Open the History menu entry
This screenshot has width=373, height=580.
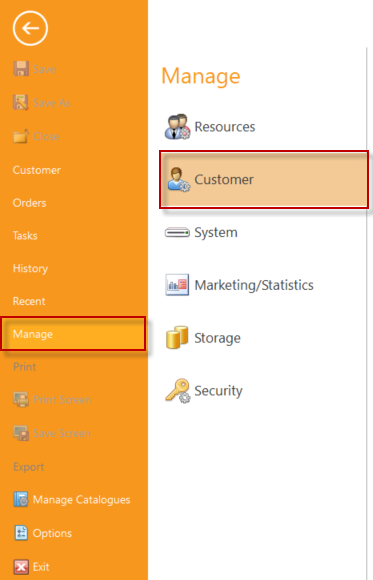click(30, 269)
